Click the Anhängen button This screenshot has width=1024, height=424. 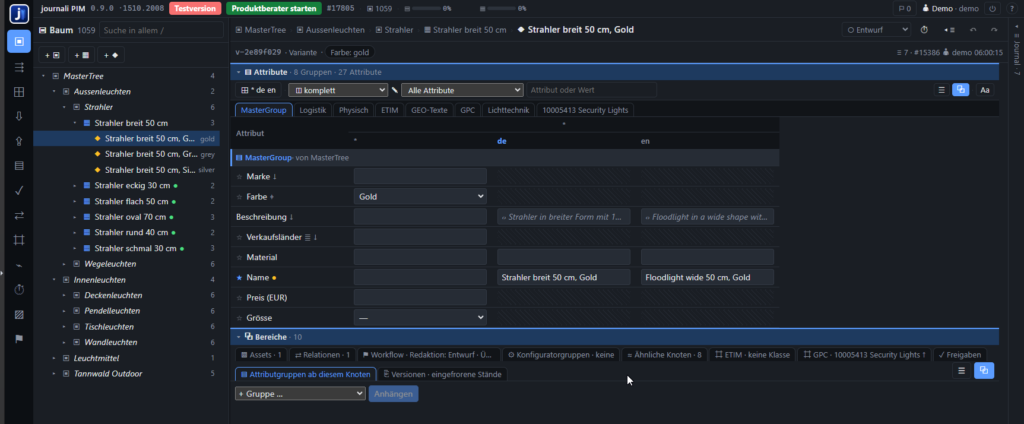point(394,394)
